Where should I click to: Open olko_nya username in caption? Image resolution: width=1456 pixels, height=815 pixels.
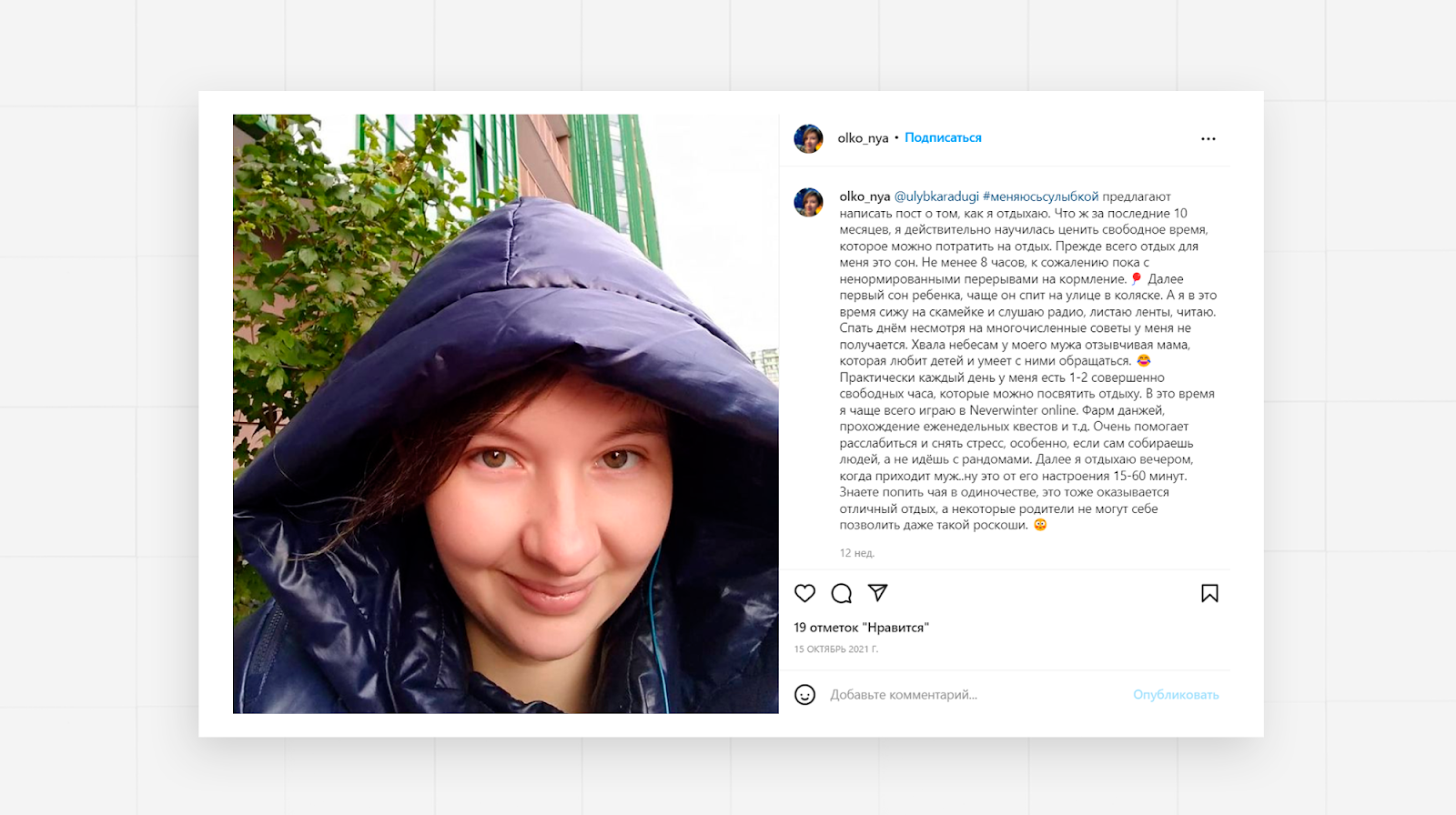(864, 196)
